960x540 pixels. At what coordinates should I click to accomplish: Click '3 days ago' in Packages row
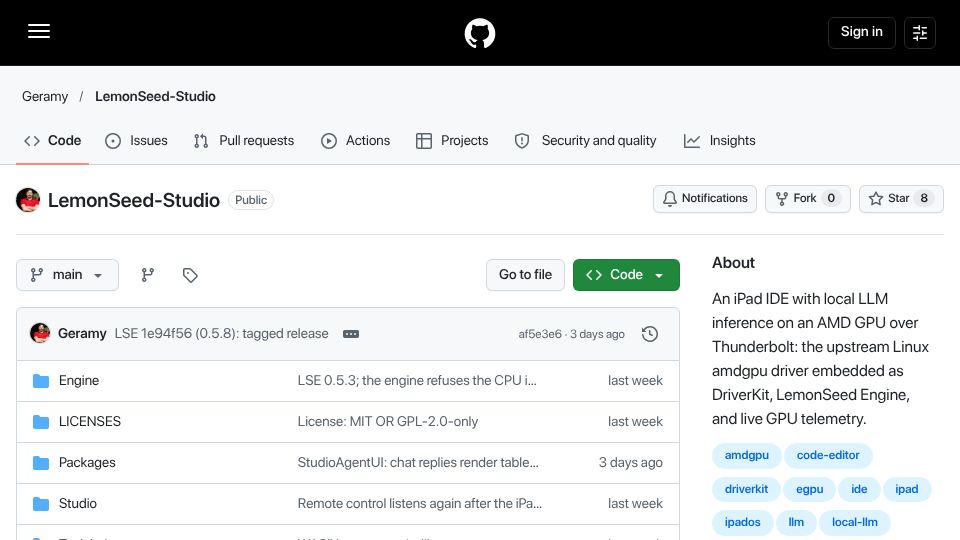coord(631,463)
